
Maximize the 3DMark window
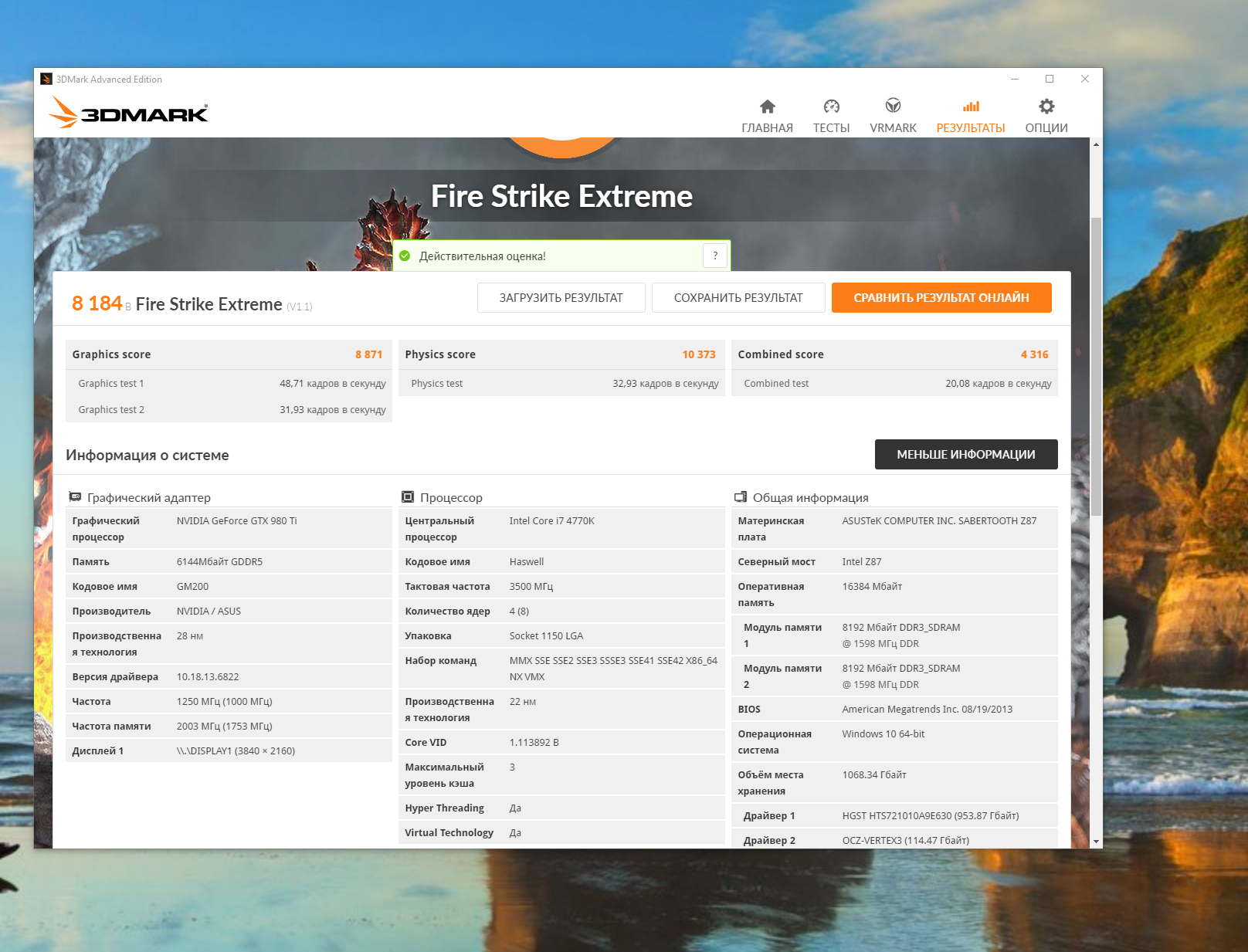click(x=1050, y=79)
